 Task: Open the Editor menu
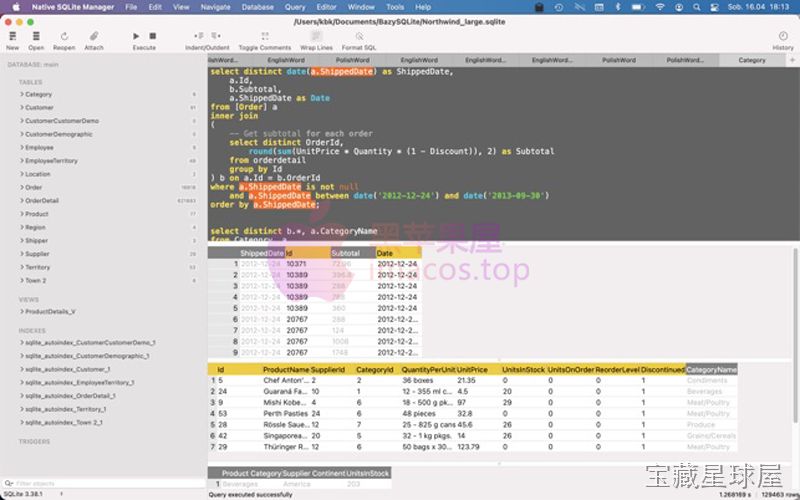click(327, 7)
